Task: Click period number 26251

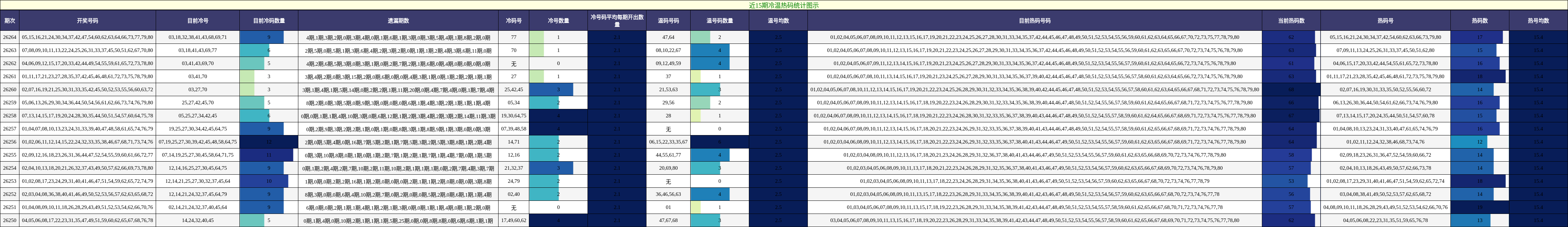Action: 10,208
